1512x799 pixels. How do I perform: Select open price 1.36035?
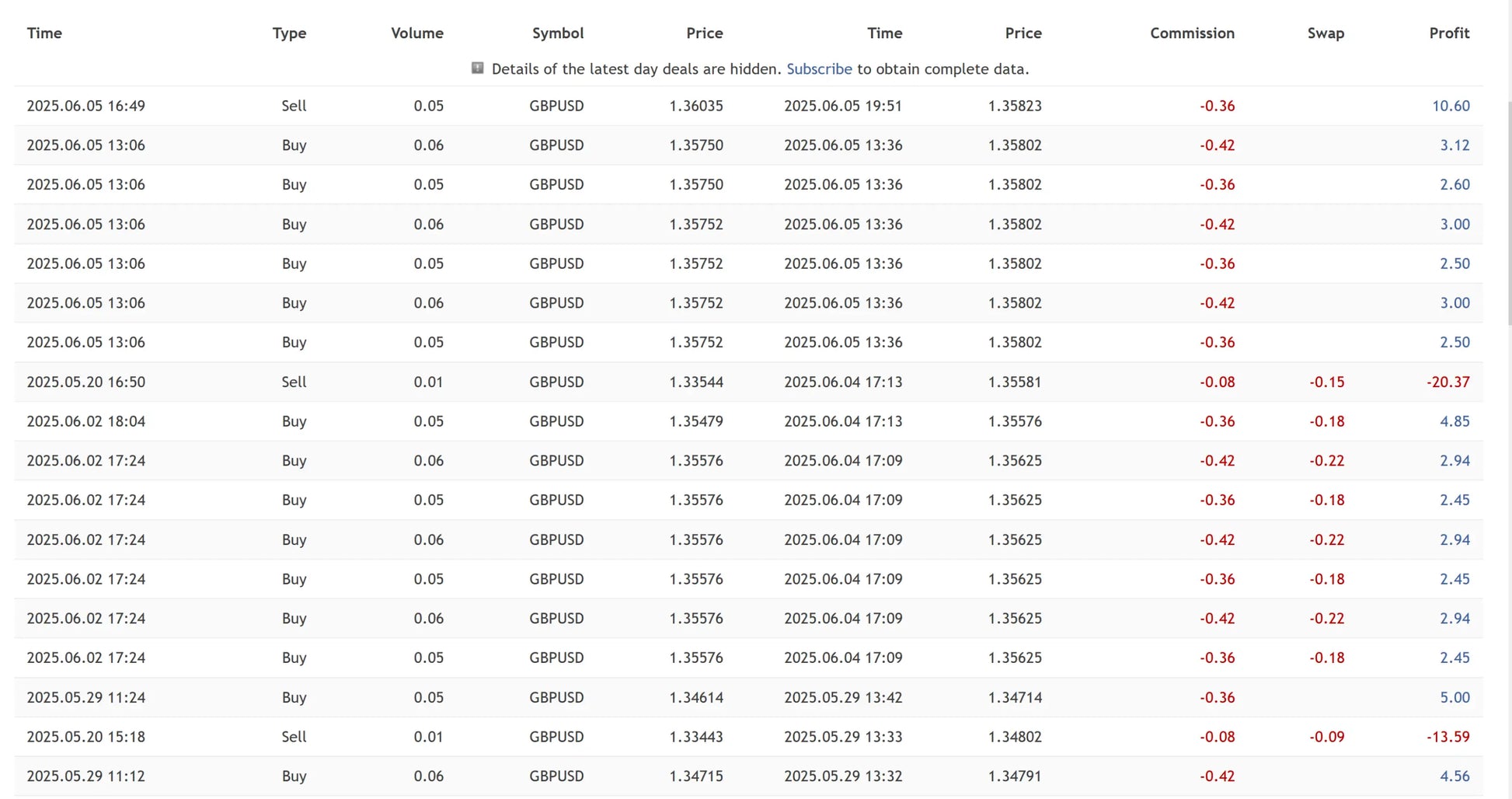coord(696,106)
